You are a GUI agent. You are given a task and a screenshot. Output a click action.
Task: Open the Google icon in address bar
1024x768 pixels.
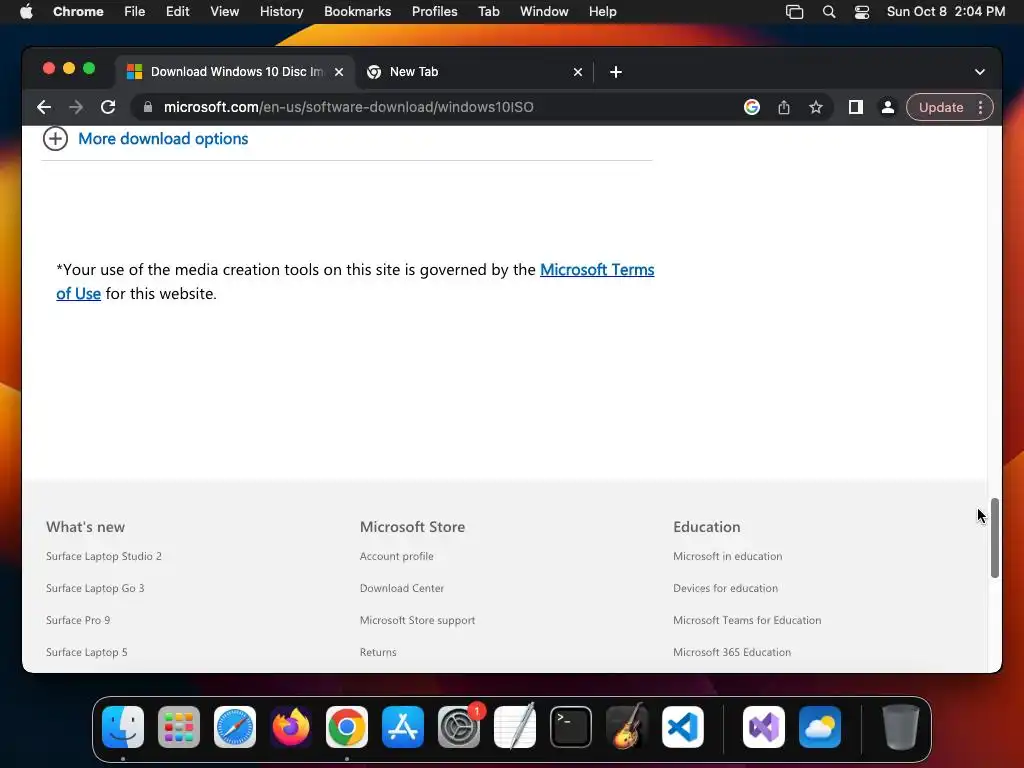pos(752,107)
